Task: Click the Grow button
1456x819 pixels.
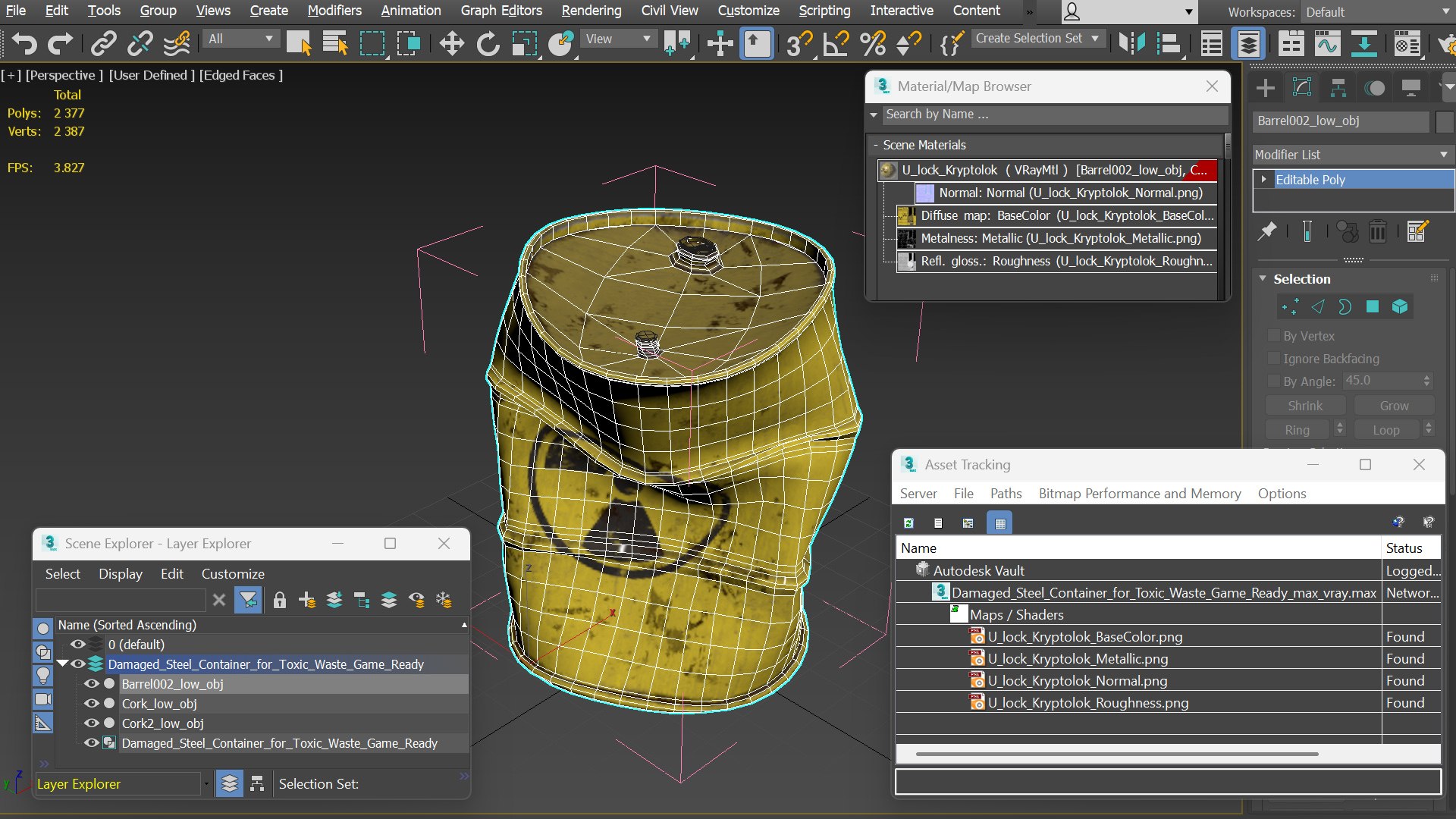Action: pyautogui.click(x=1394, y=406)
